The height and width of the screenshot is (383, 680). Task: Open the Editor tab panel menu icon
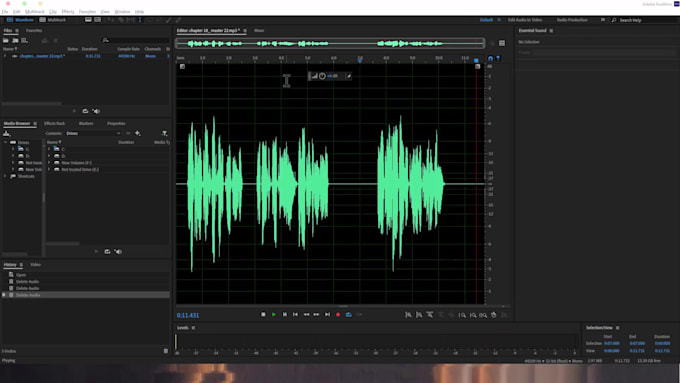pyautogui.click(x=245, y=31)
